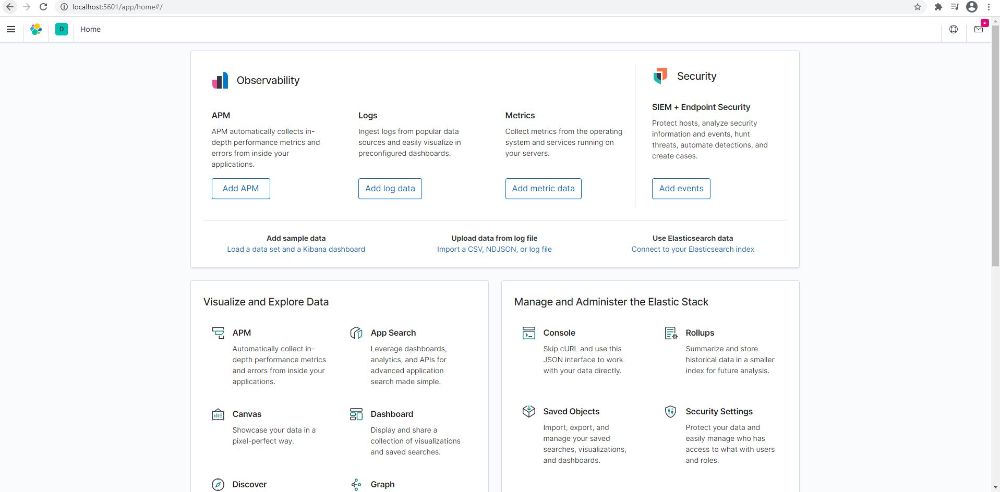This screenshot has width=1000, height=492.
Task: Click the Metrics heading text
Action: 520,116
